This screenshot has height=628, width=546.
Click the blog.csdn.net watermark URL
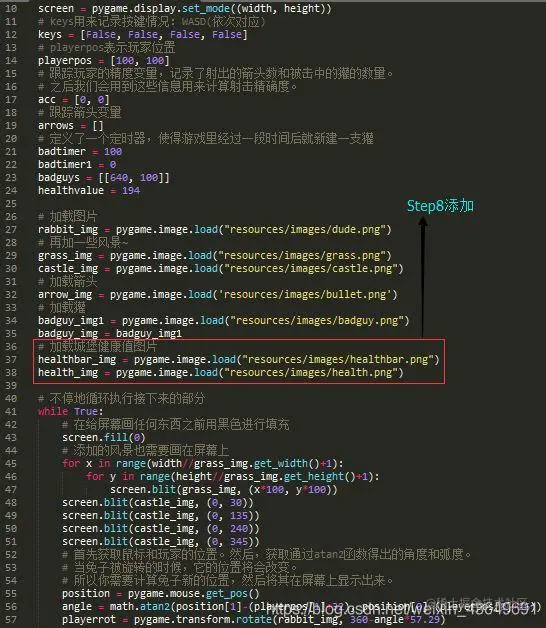click(401, 609)
